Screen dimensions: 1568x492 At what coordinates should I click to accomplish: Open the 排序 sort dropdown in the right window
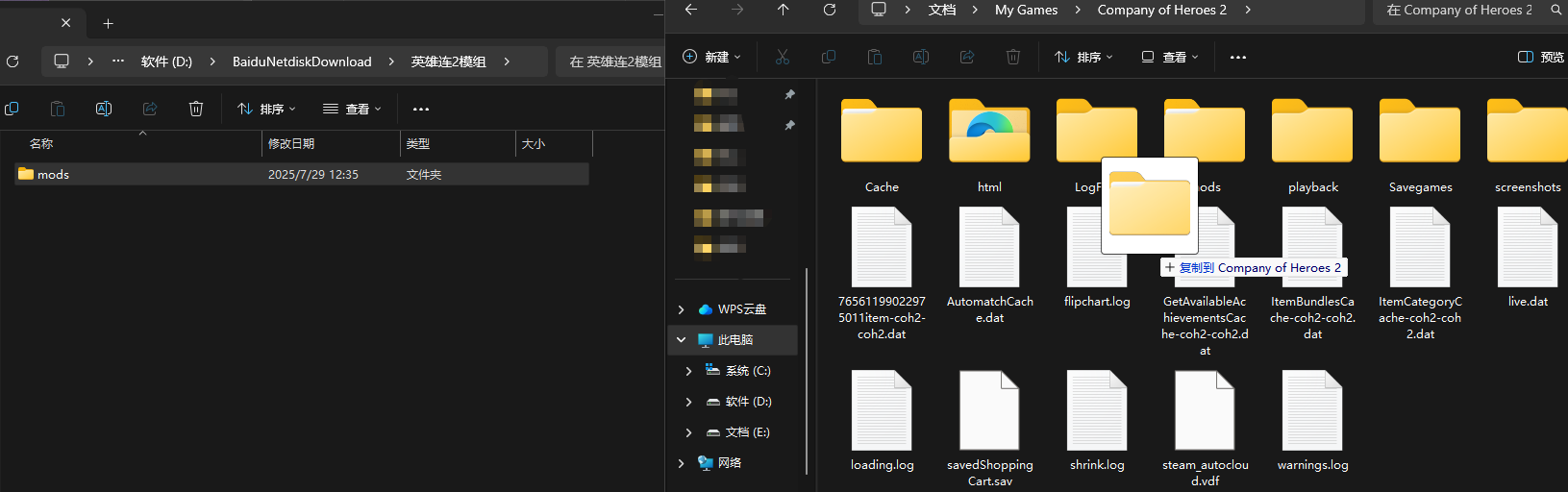click(1083, 57)
